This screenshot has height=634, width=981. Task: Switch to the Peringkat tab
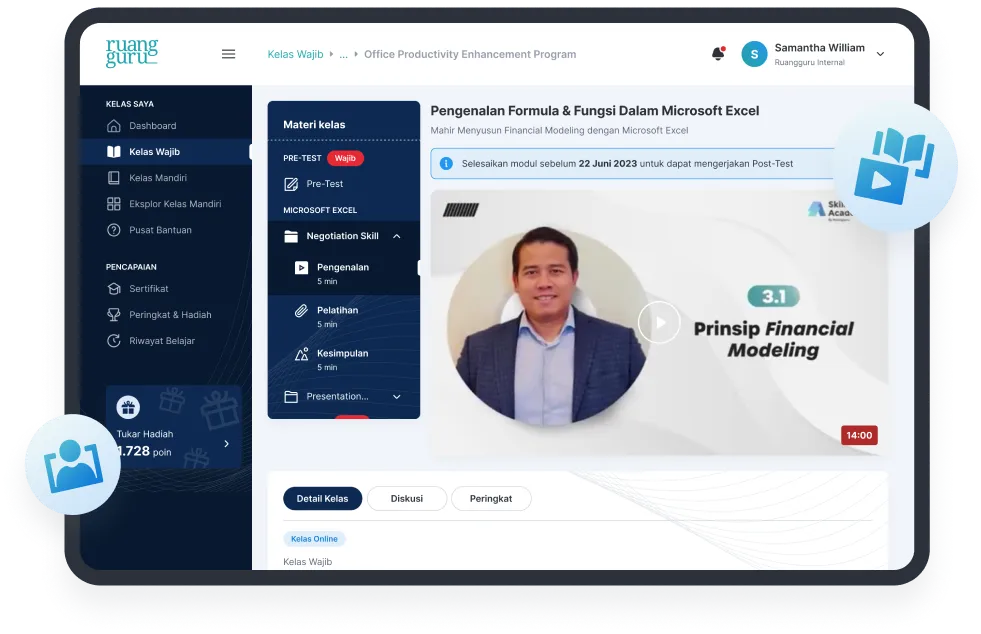pos(491,499)
